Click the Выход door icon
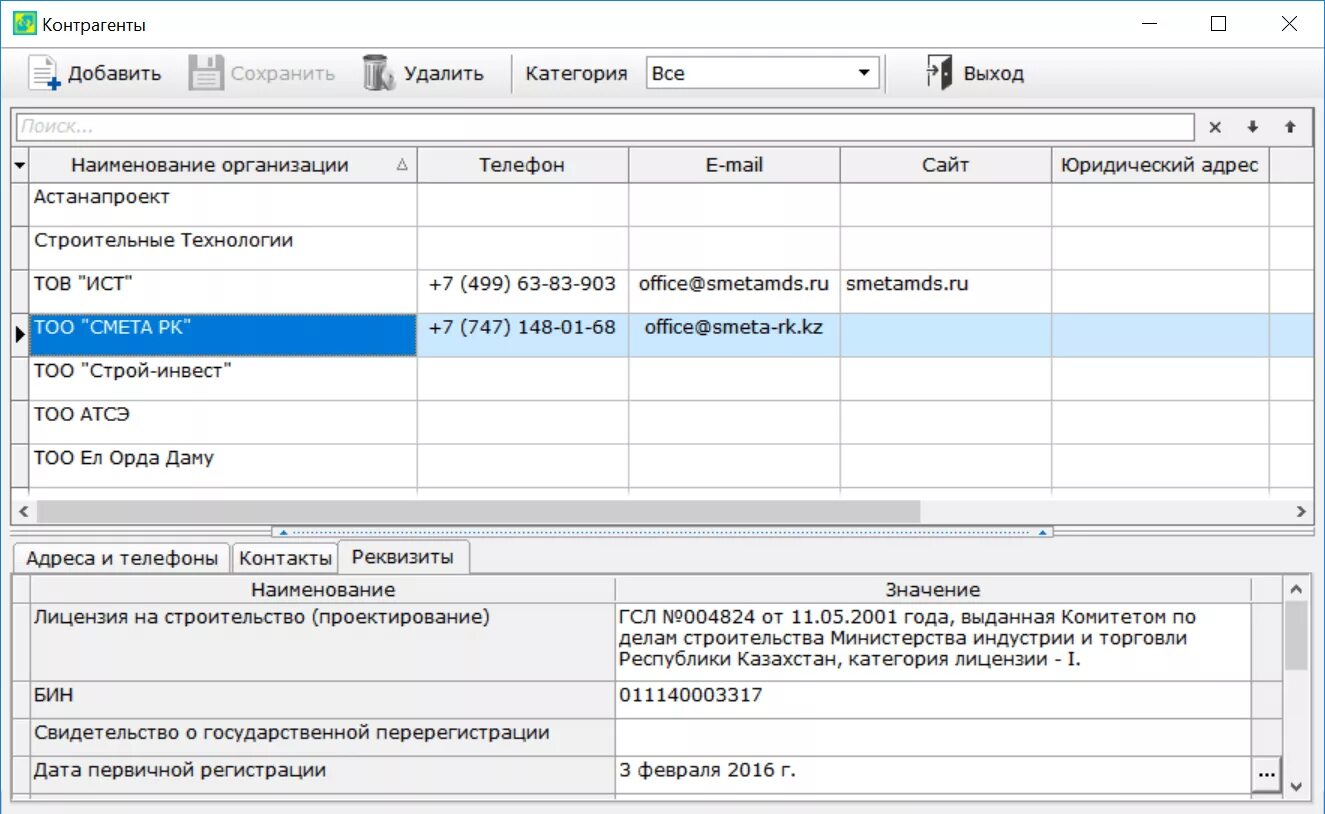The height and width of the screenshot is (814, 1325). tap(938, 73)
